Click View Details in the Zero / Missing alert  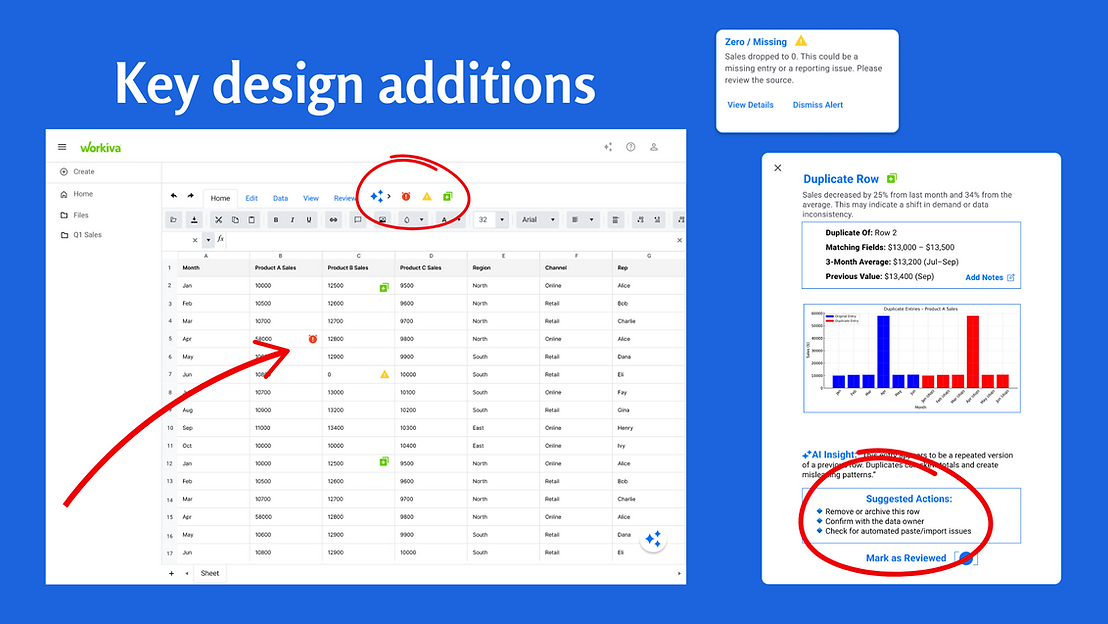coord(750,105)
